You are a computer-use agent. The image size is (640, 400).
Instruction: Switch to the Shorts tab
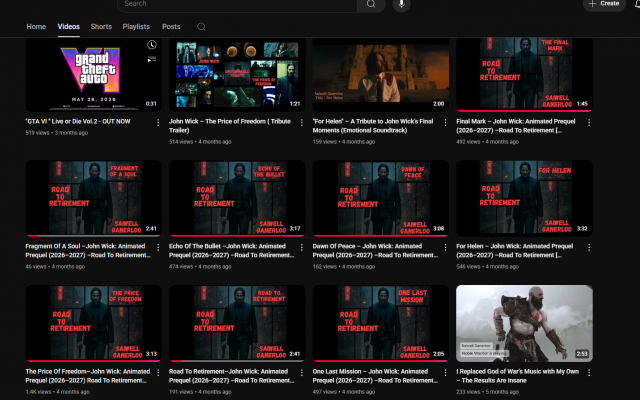(x=101, y=27)
